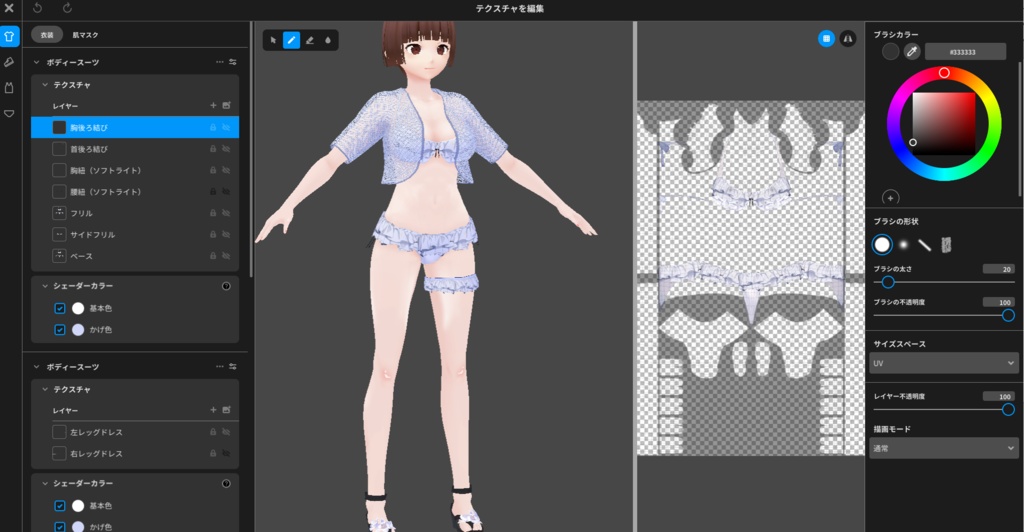Adjust the ブラシの不透明度 slider handle

pyautogui.click(x=1008, y=316)
